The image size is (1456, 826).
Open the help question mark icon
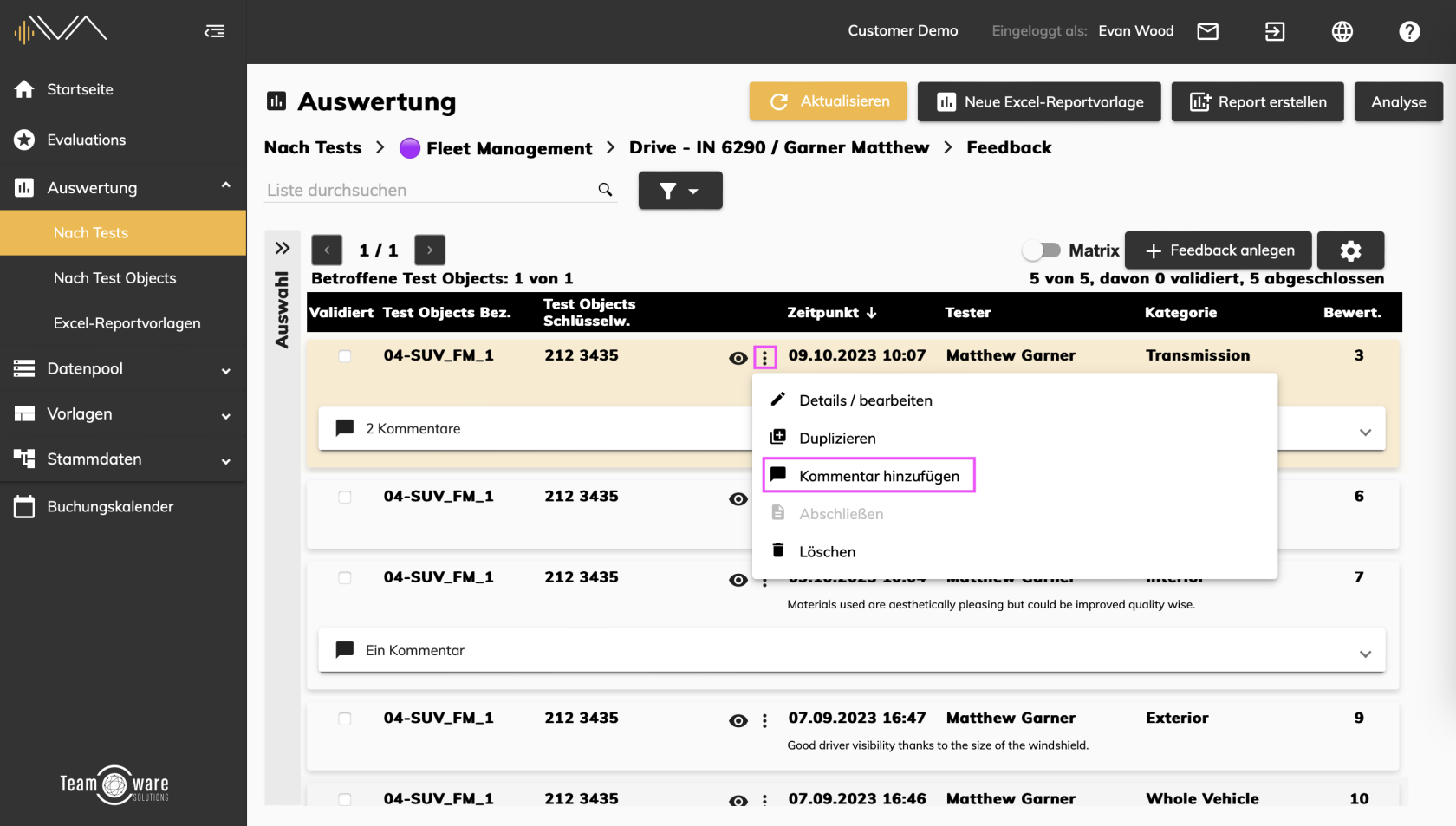pyautogui.click(x=1409, y=31)
